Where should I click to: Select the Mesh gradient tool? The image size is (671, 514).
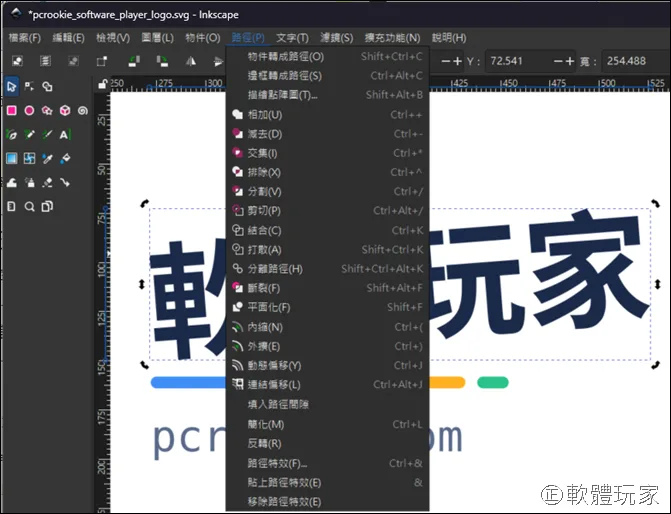click(29, 159)
